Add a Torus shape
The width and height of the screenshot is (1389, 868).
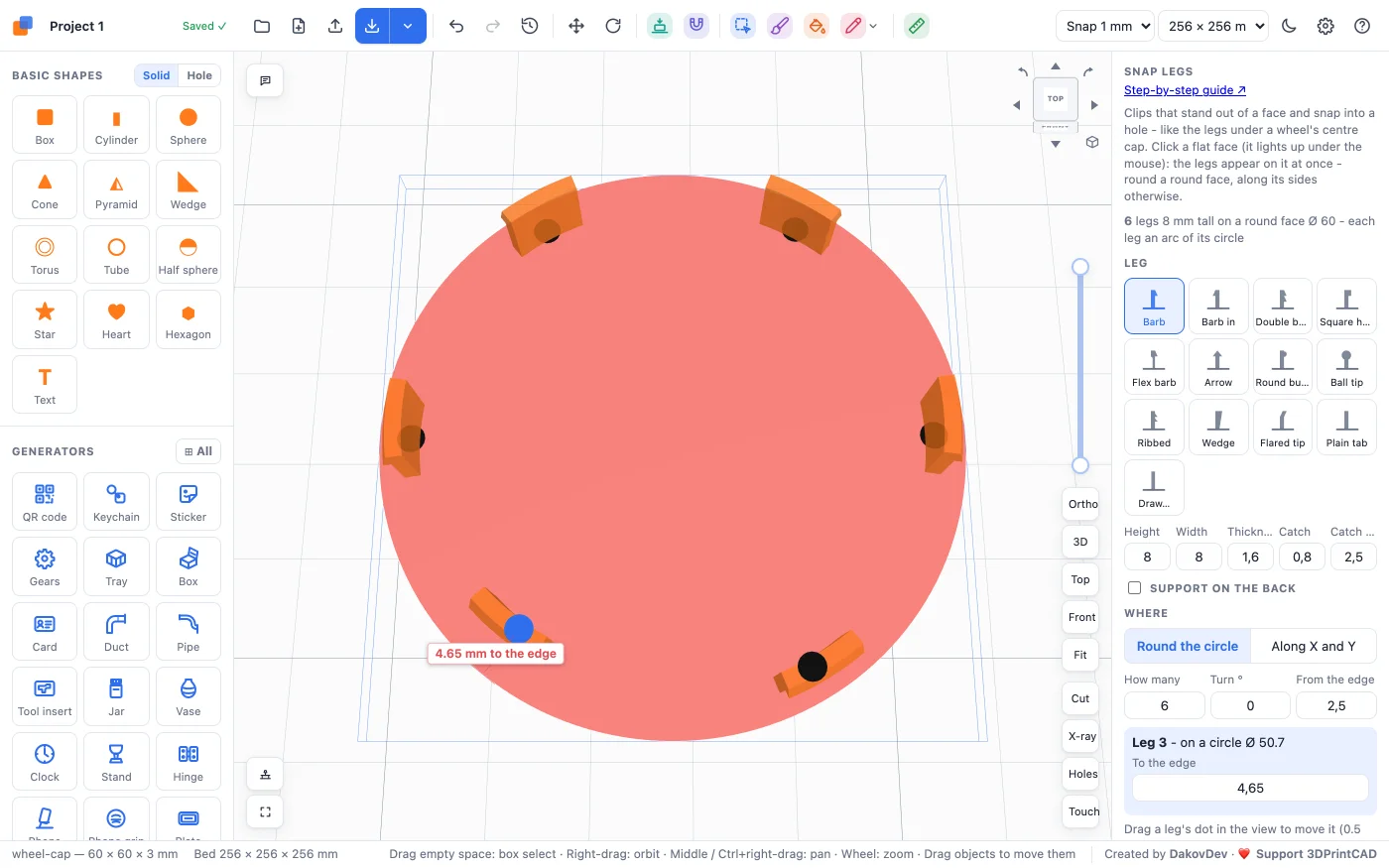[x=45, y=255]
